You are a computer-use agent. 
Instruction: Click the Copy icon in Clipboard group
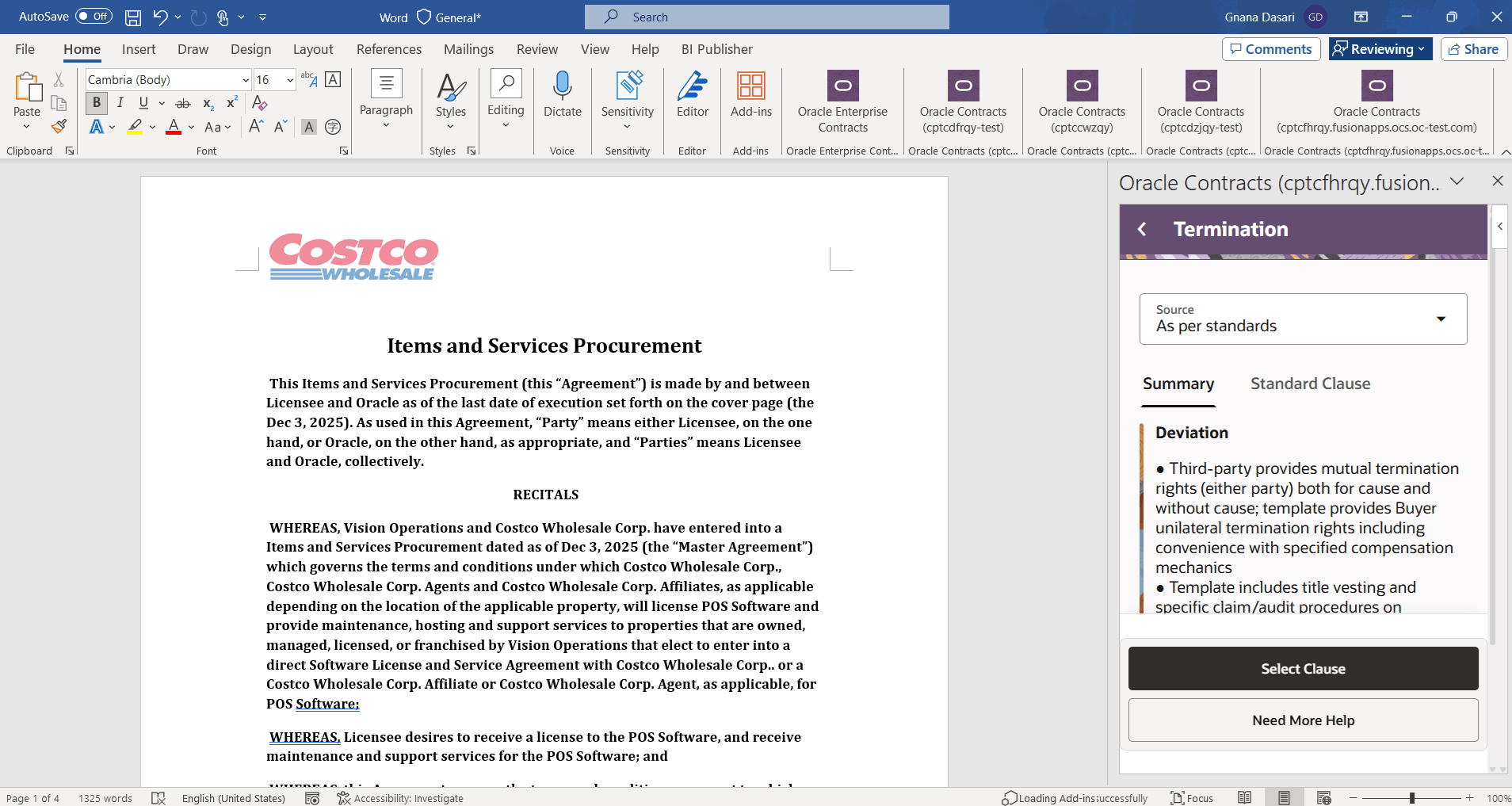(59, 103)
